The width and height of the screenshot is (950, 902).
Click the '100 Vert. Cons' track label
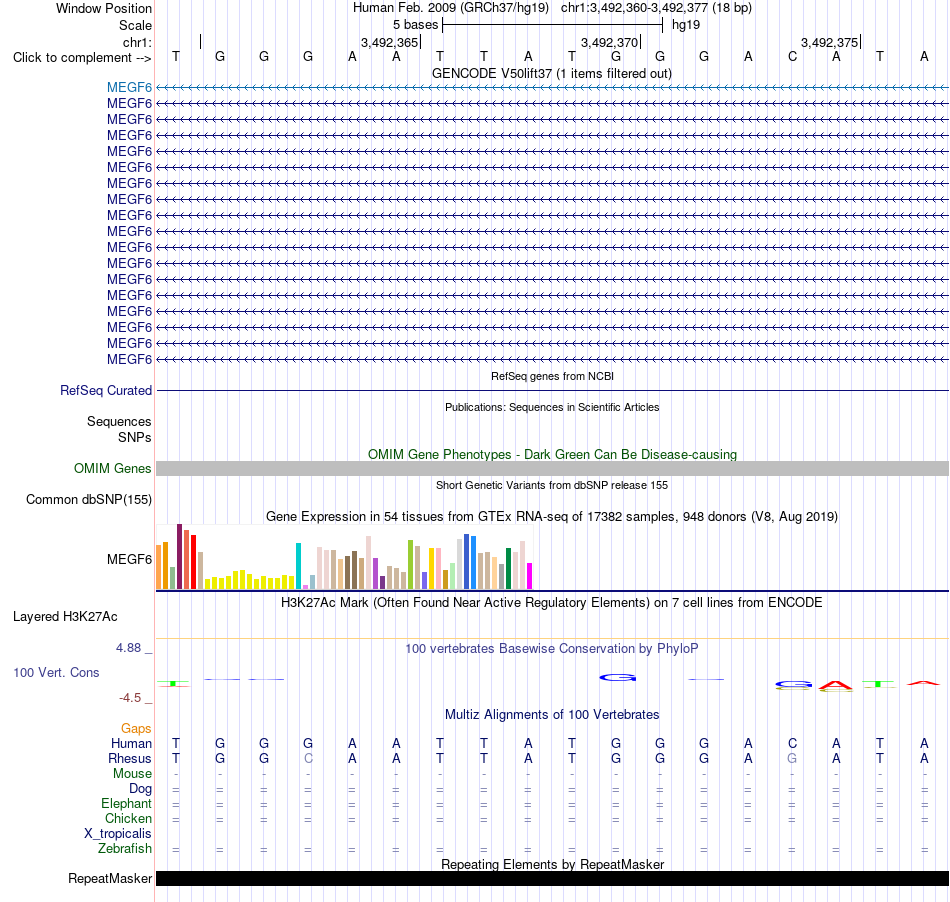coord(56,672)
